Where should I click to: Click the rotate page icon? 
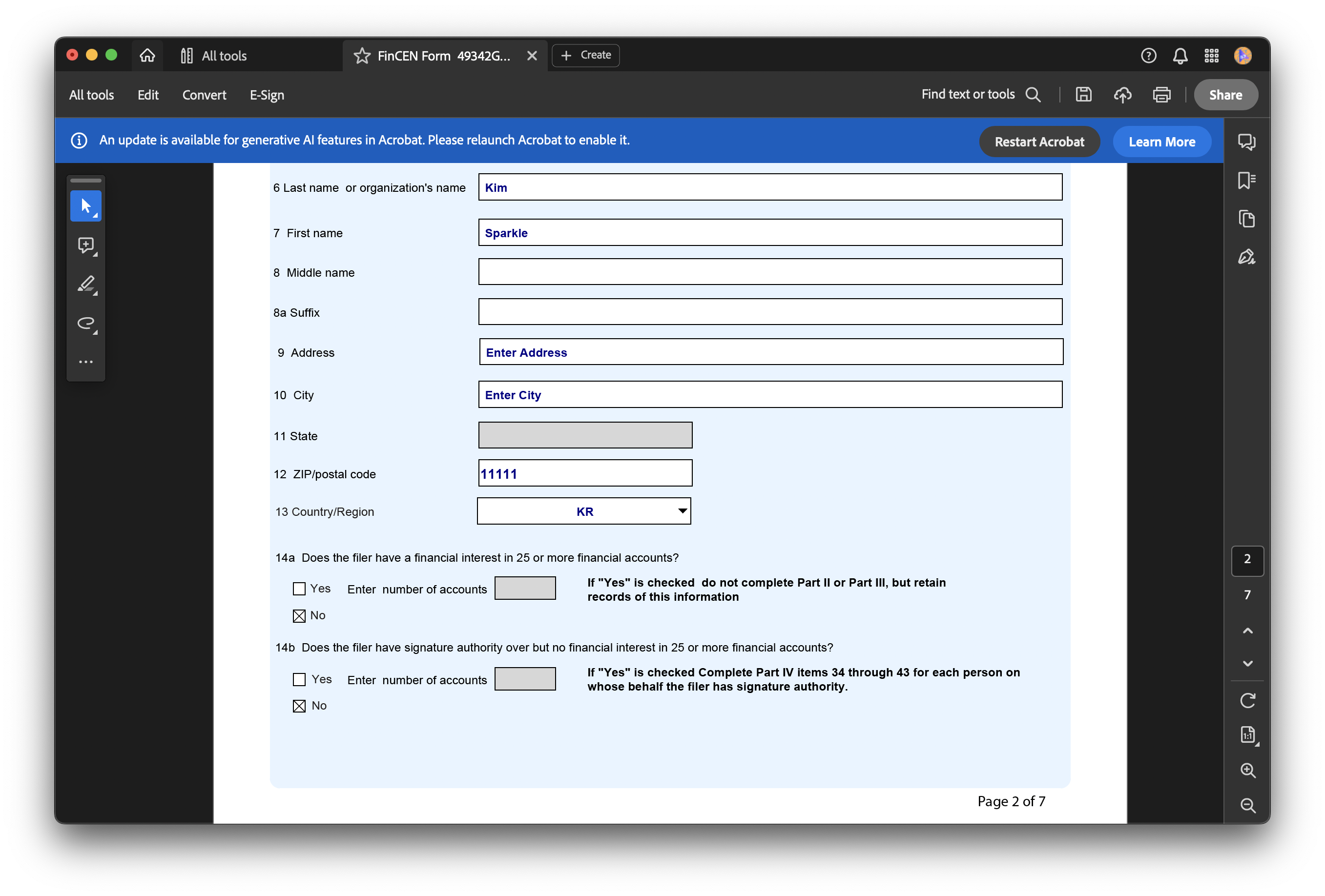pos(1247,700)
